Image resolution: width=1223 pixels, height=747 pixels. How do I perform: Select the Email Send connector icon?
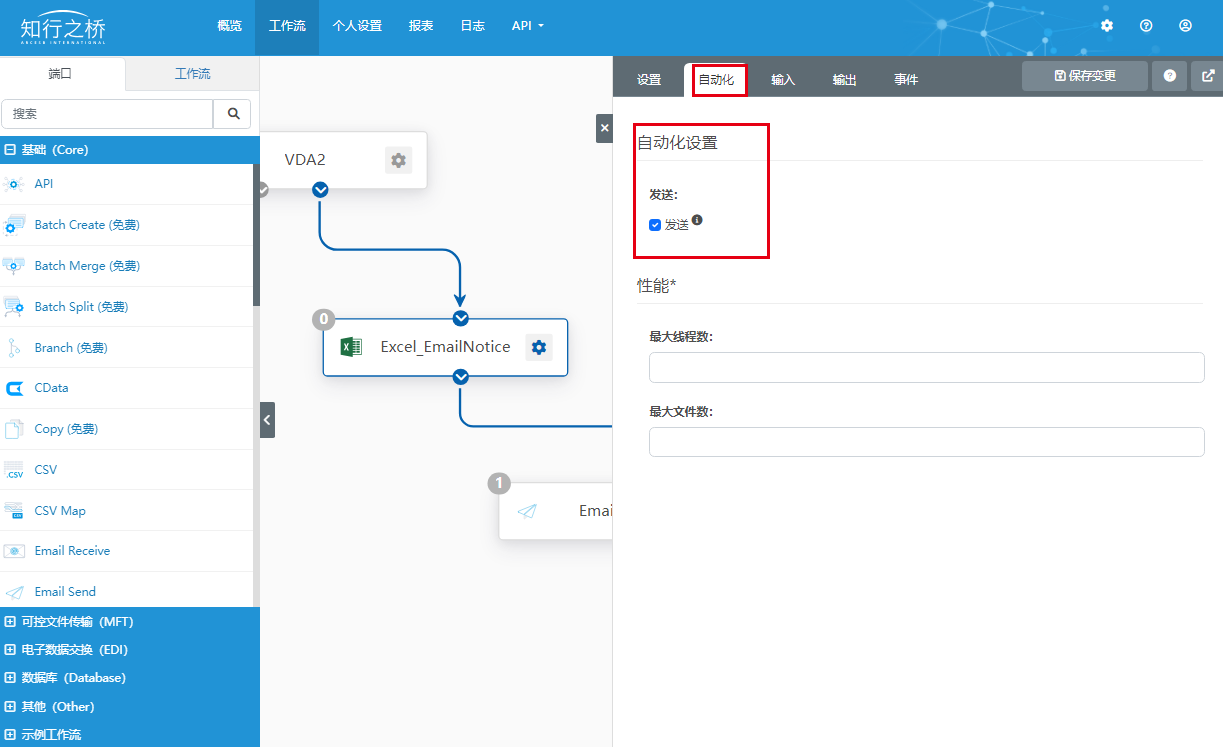click(x=15, y=592)
